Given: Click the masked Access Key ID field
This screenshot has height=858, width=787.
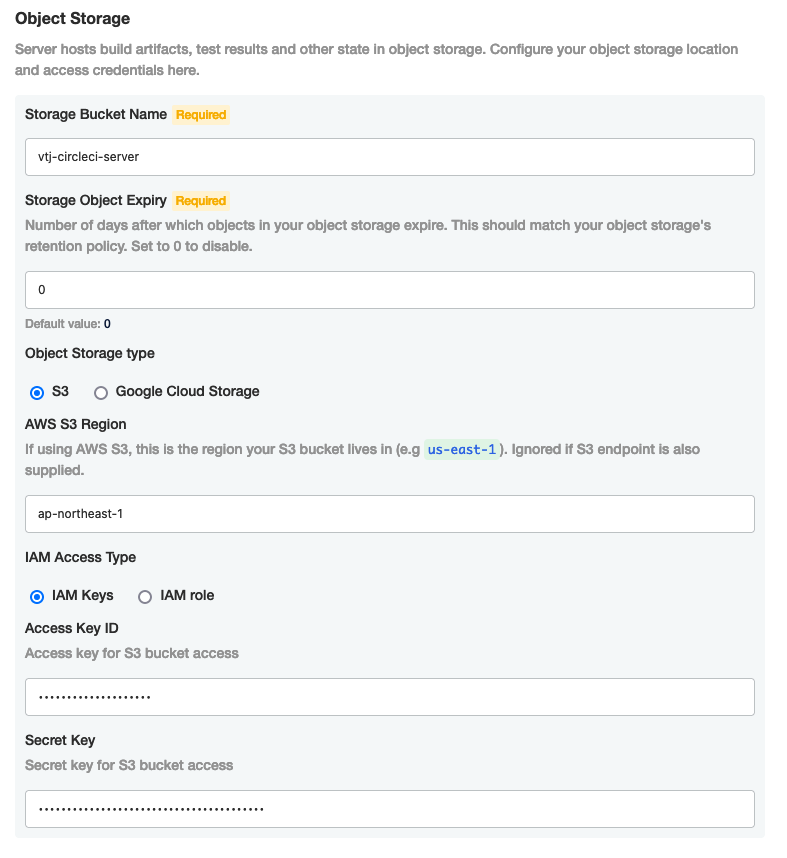Looking at the screenshot, I should tap(389, 697).
